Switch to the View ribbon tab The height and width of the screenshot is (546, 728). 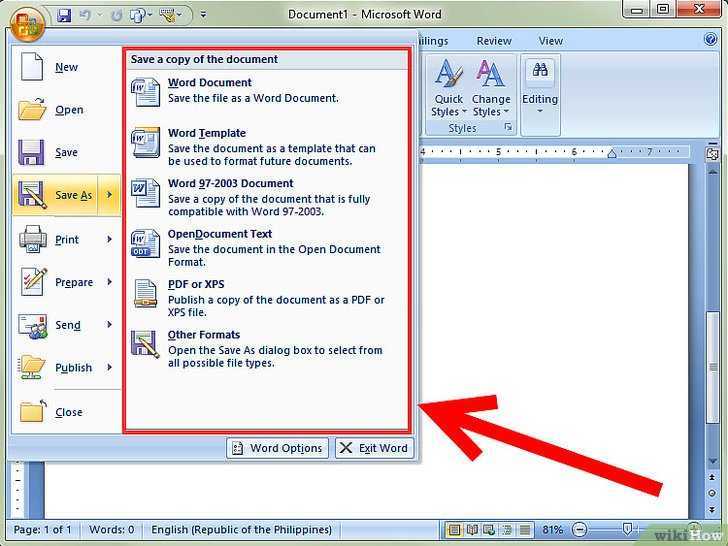pos(551,41)
